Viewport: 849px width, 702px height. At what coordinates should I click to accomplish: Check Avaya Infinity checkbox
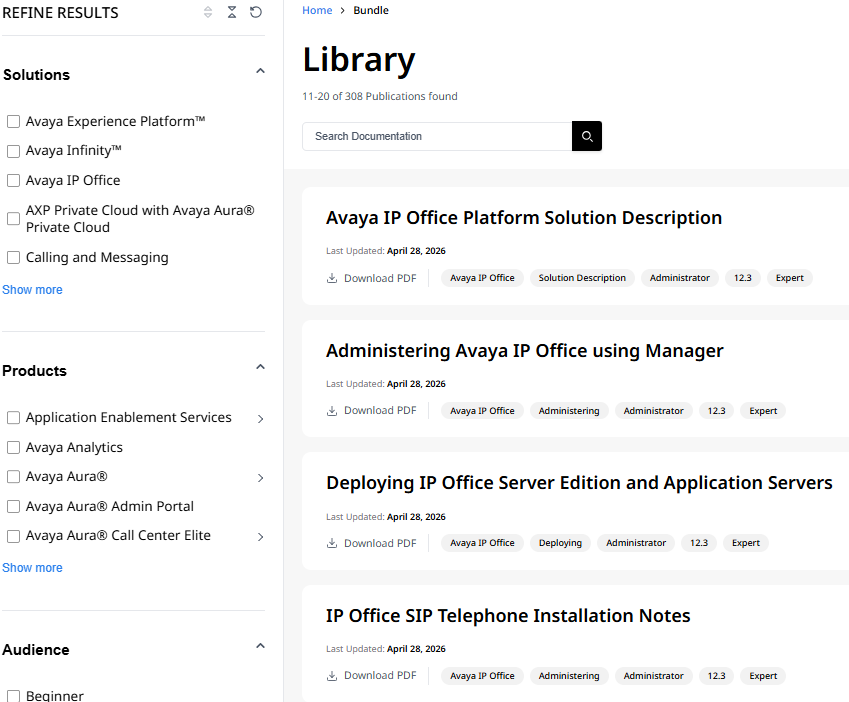pyautogui.click(x=14, y=151)
